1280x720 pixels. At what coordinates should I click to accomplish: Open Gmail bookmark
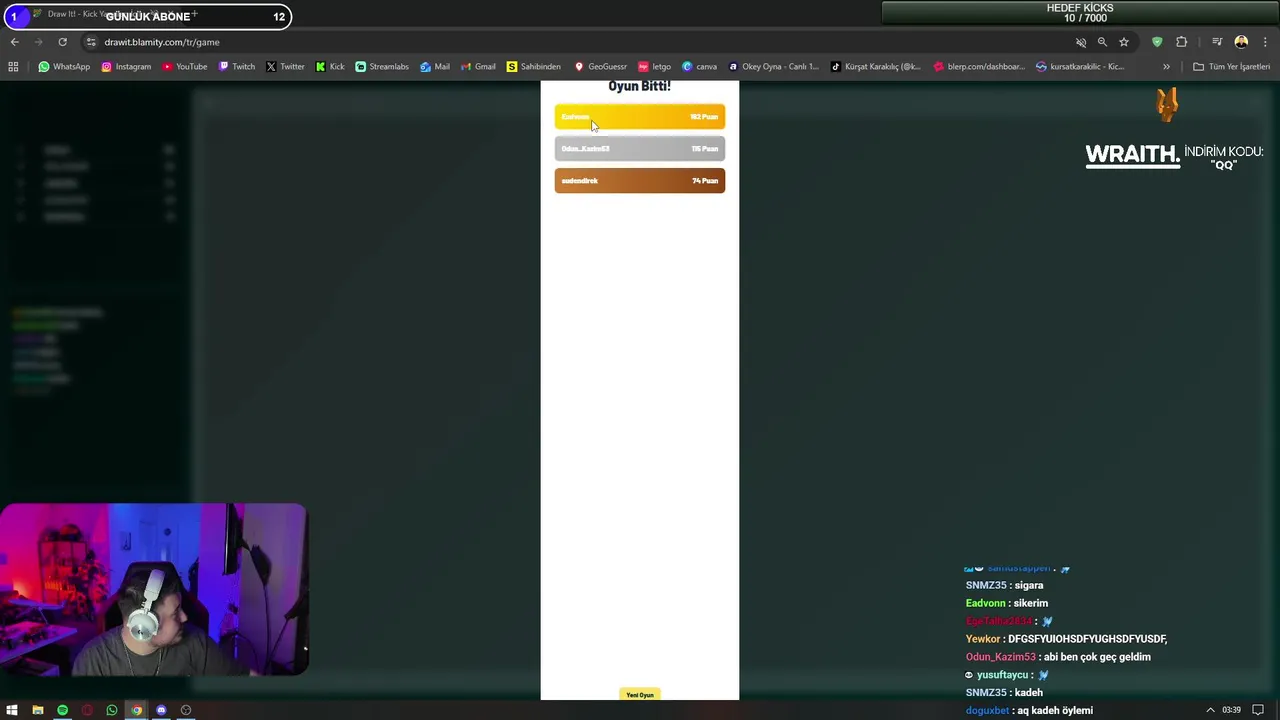(478, 67)
